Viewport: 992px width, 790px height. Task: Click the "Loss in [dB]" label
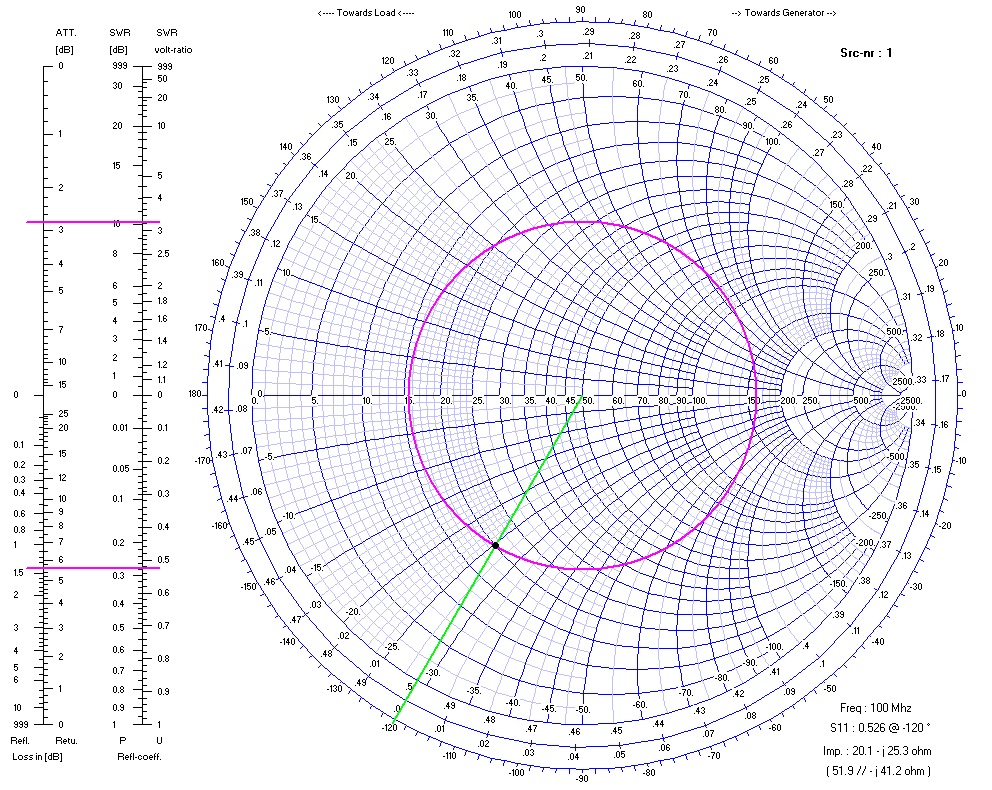pyautogui.click(x=35, y=756)
